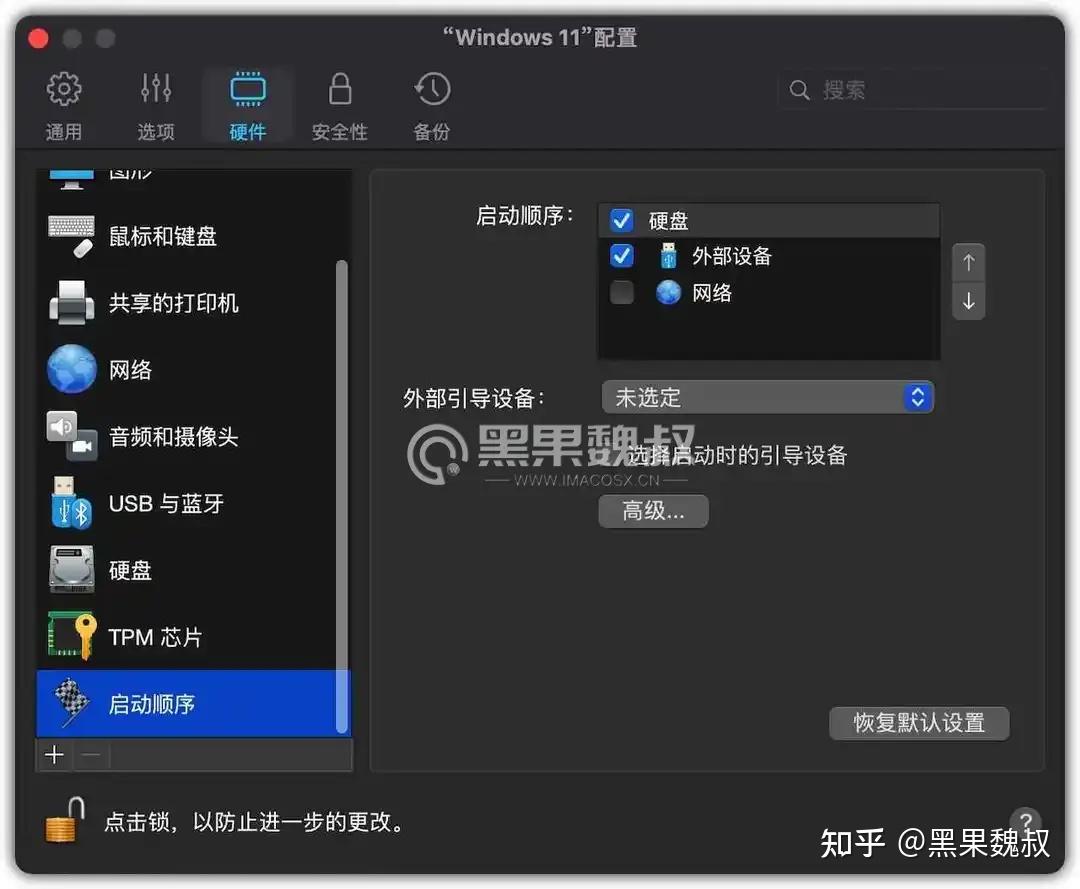This screenshot has height=889, width=1080.
Task: View the 备份 settings pane
Action: click(x=431, y=103)
